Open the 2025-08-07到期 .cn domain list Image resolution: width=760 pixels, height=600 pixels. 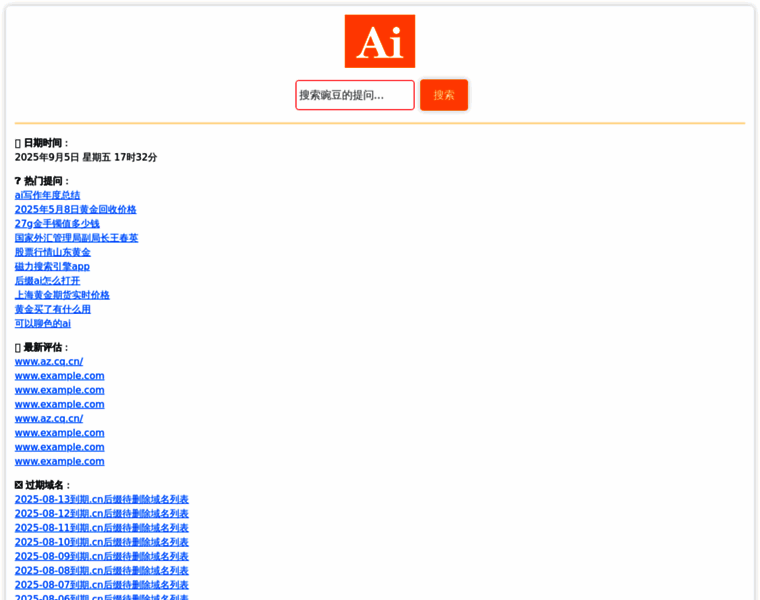(x=102, y=585)
